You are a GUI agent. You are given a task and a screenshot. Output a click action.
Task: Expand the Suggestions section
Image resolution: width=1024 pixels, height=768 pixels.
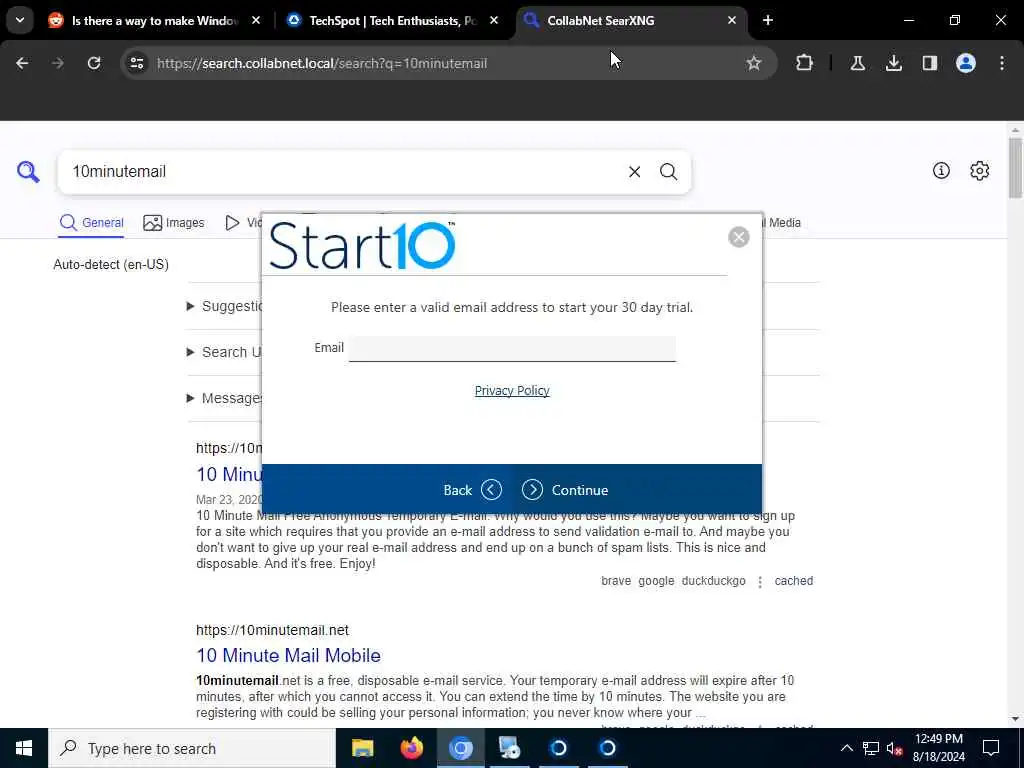coord(225,306)
